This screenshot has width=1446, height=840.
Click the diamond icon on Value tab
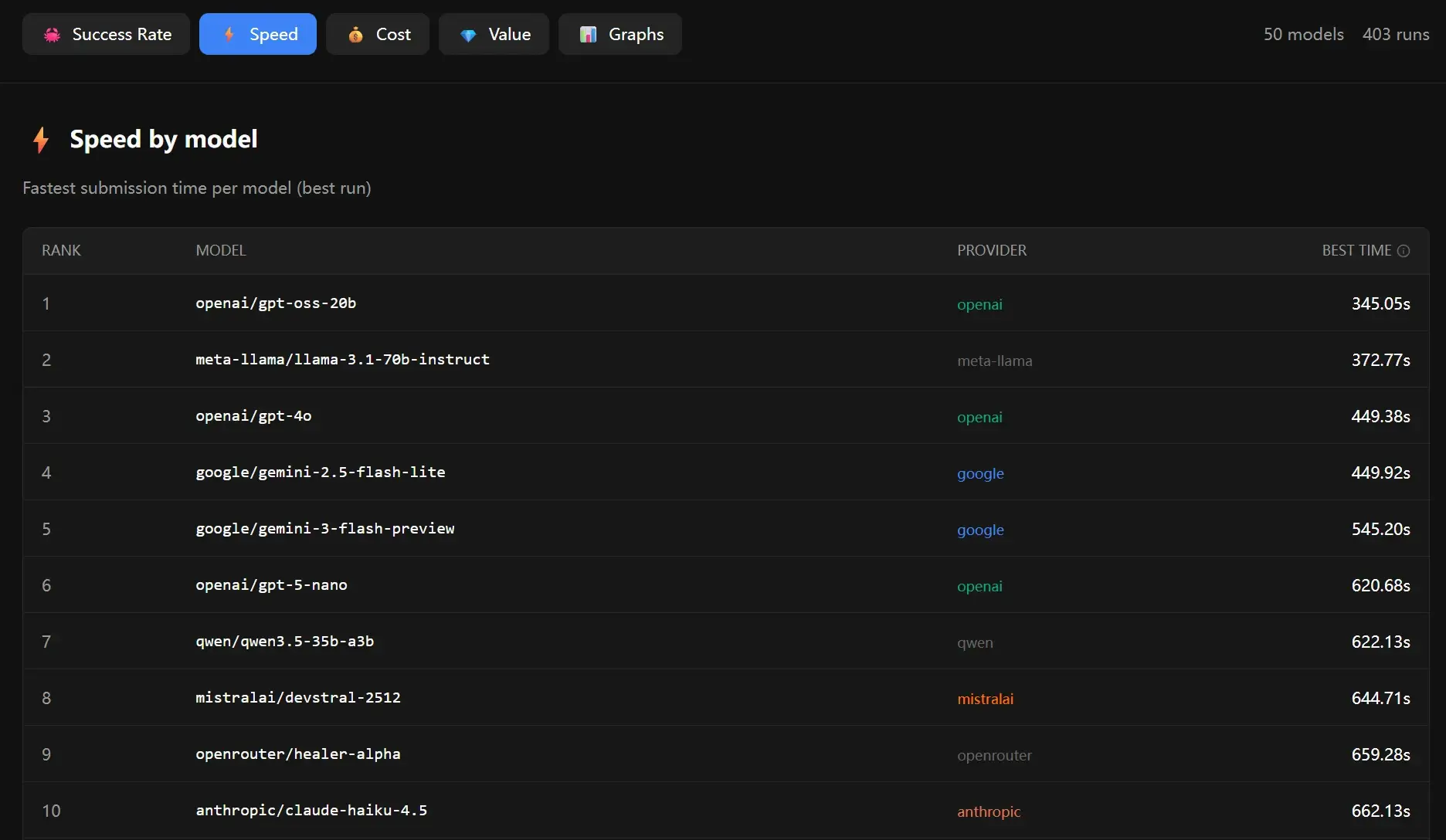point(468,35)
